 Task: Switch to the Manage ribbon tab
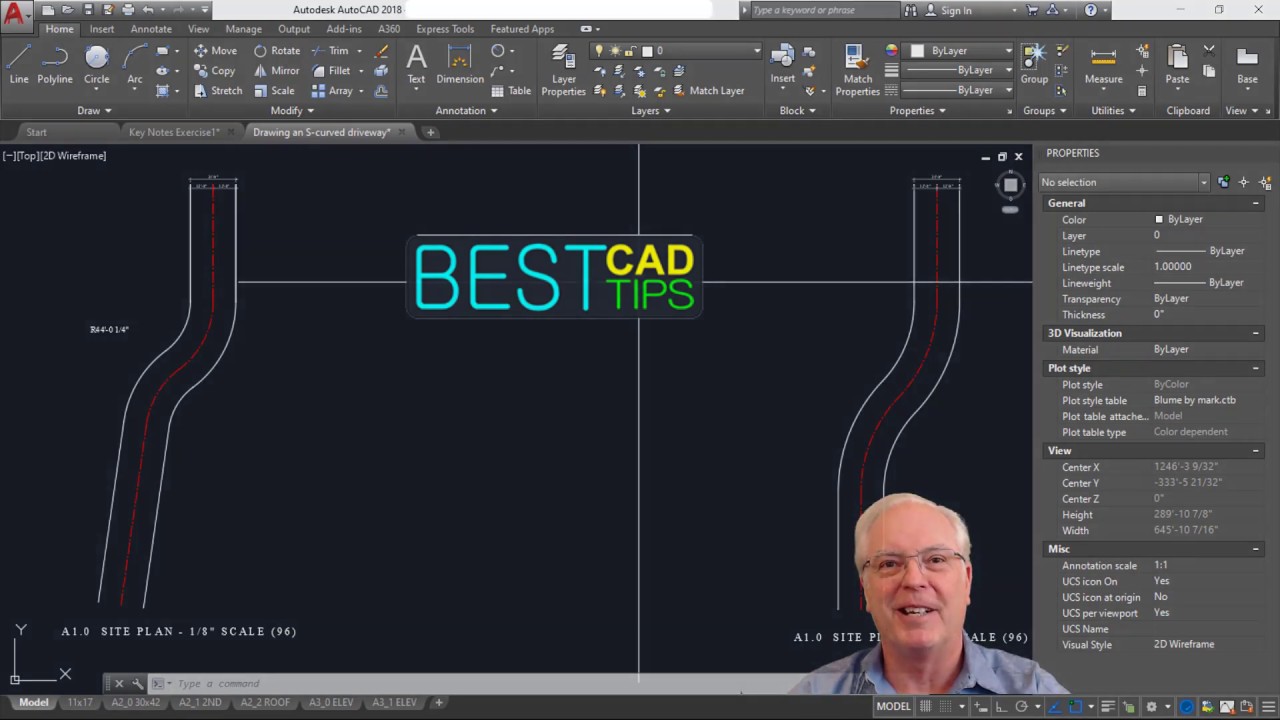point(243,29)
